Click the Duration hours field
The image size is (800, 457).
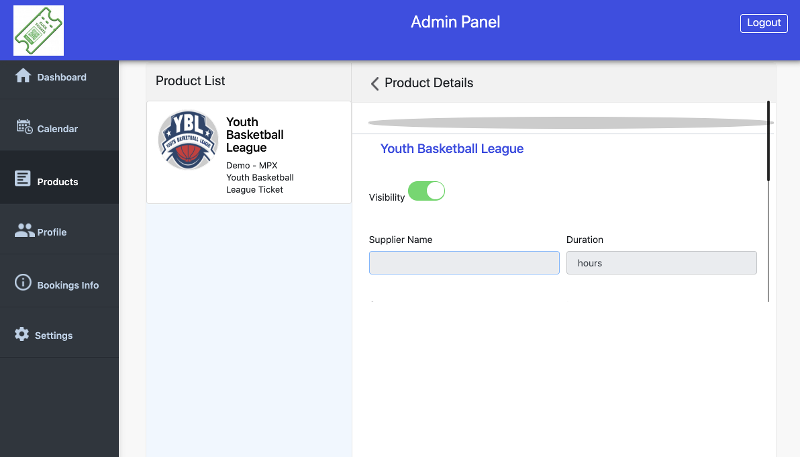661,263
